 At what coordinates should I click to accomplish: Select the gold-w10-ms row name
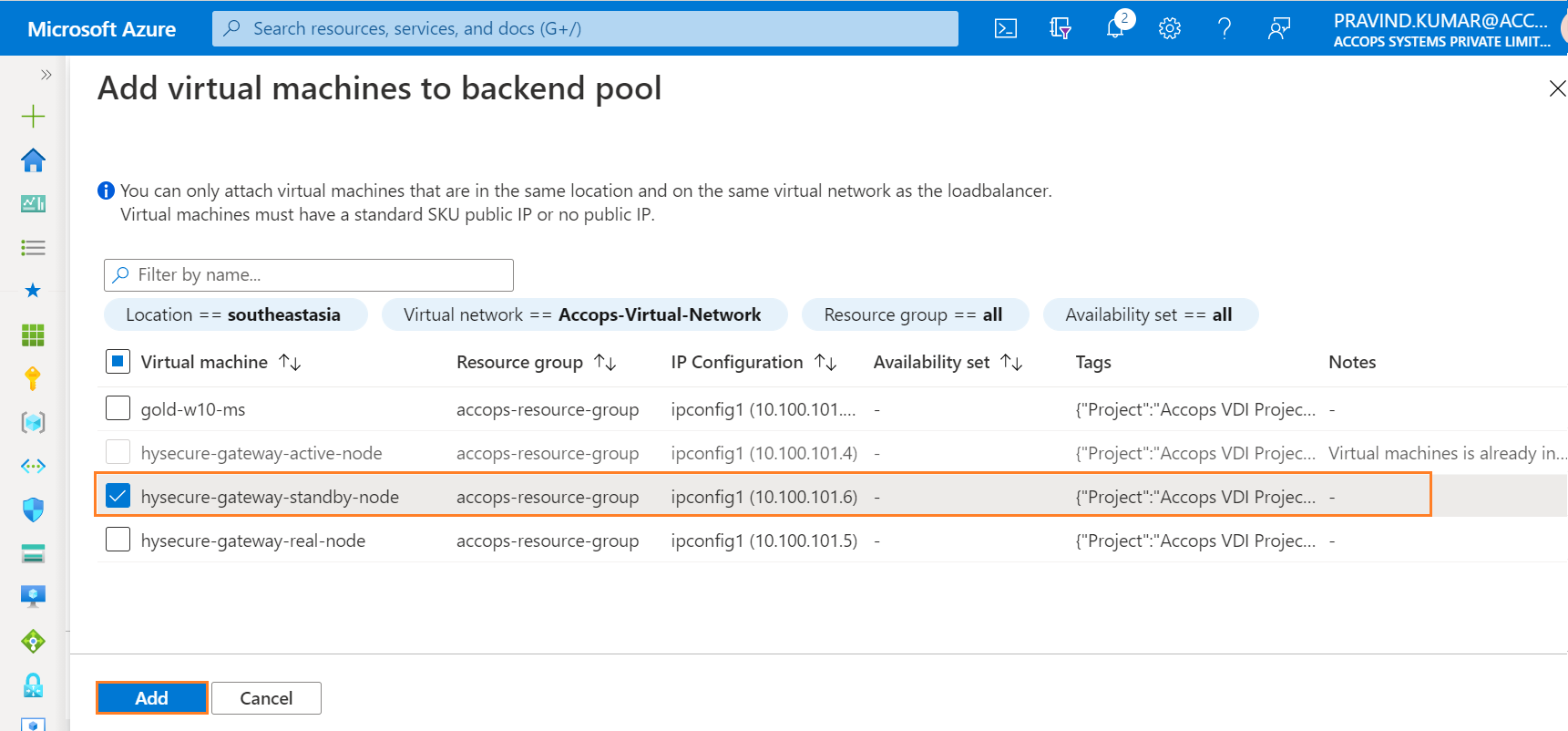(193, 409)
